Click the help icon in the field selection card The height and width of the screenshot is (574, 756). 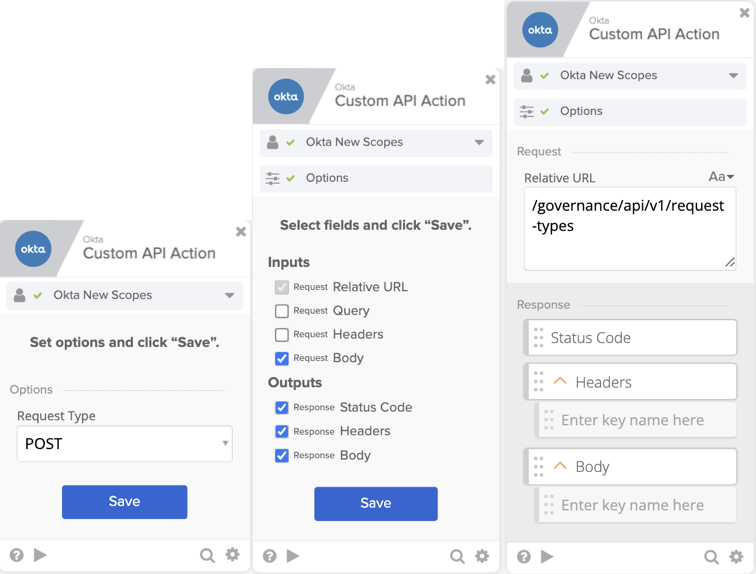pyautogui.click(x=269, y=556)
